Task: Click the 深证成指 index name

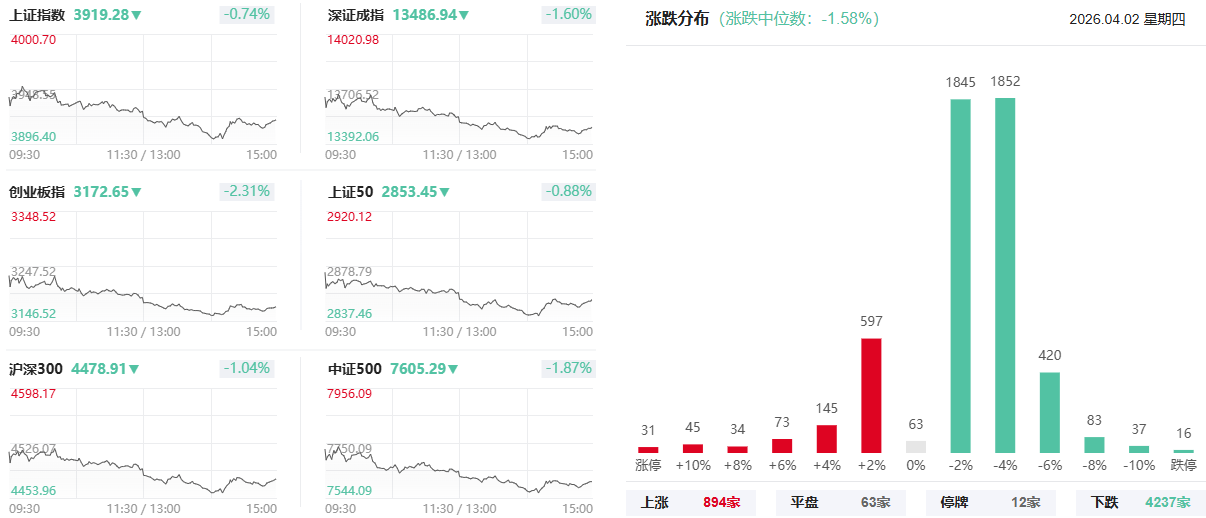Action: point(356,15)
